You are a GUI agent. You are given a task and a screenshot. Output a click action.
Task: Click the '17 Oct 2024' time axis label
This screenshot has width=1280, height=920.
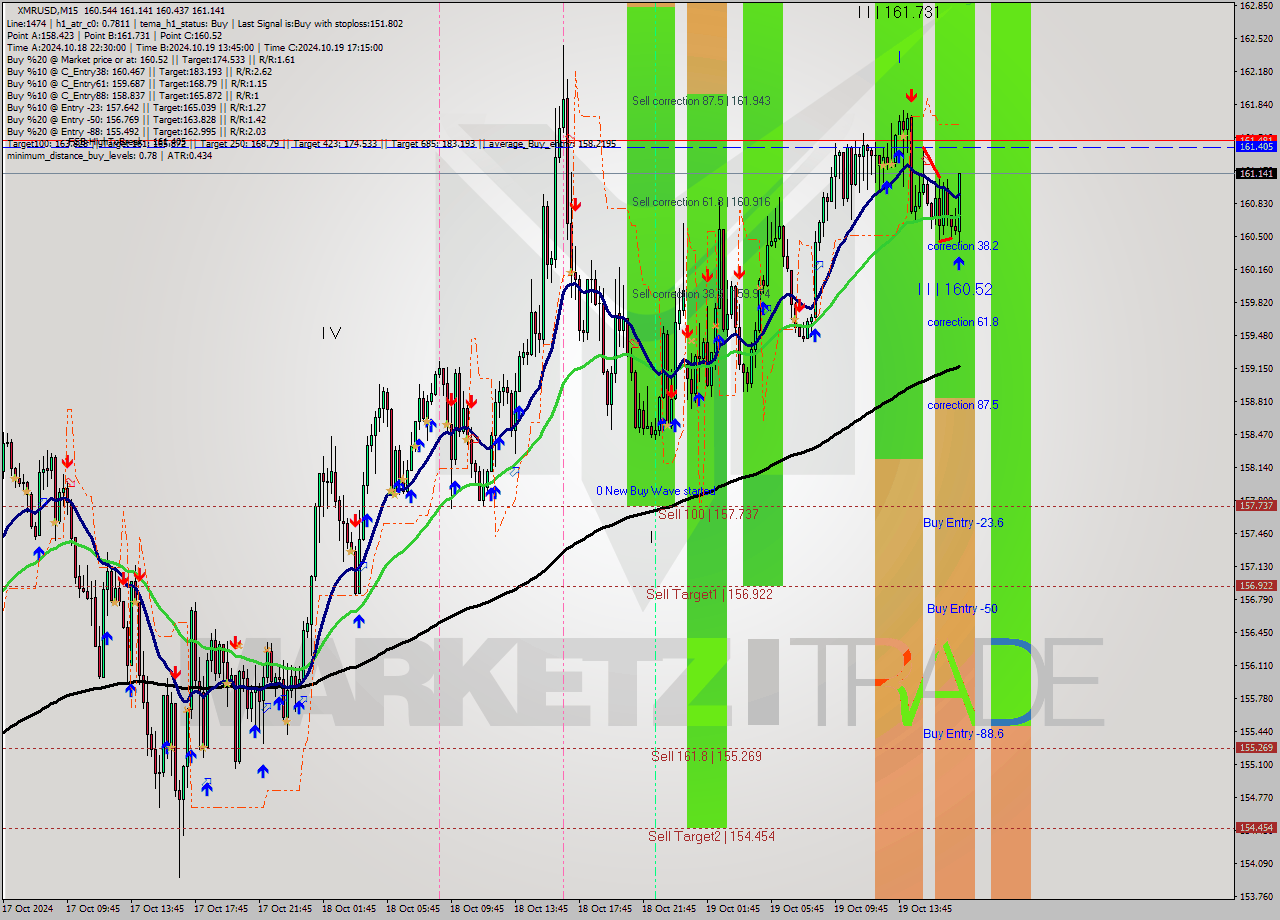point(29,909)
